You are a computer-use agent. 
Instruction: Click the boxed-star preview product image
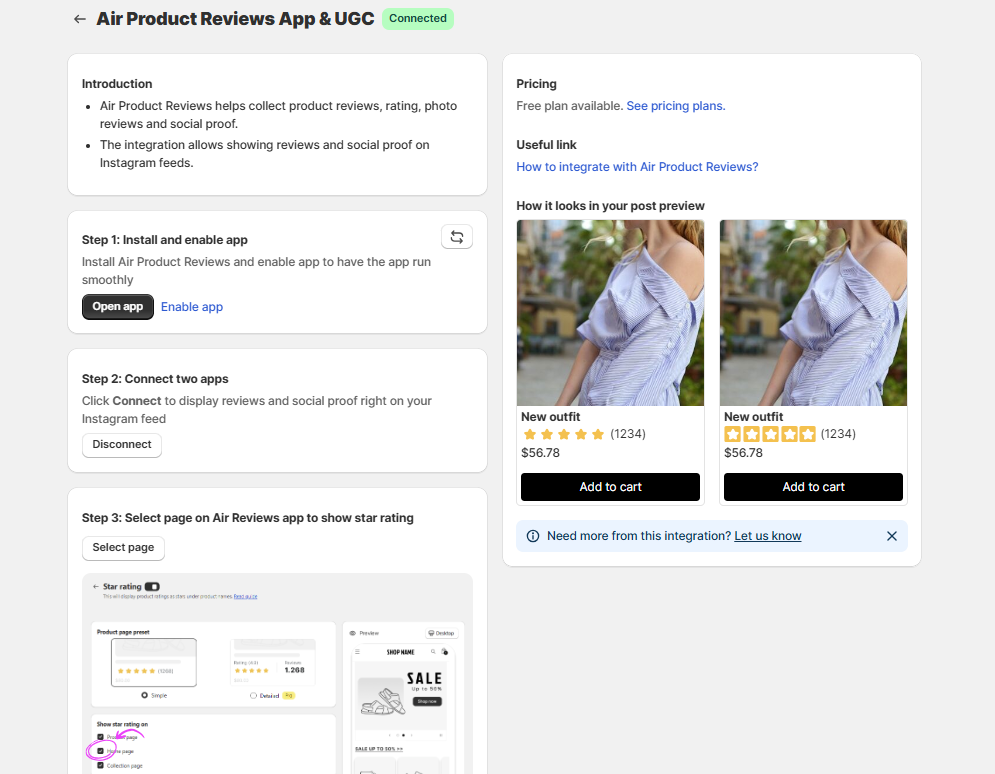[x=814, y=313]
